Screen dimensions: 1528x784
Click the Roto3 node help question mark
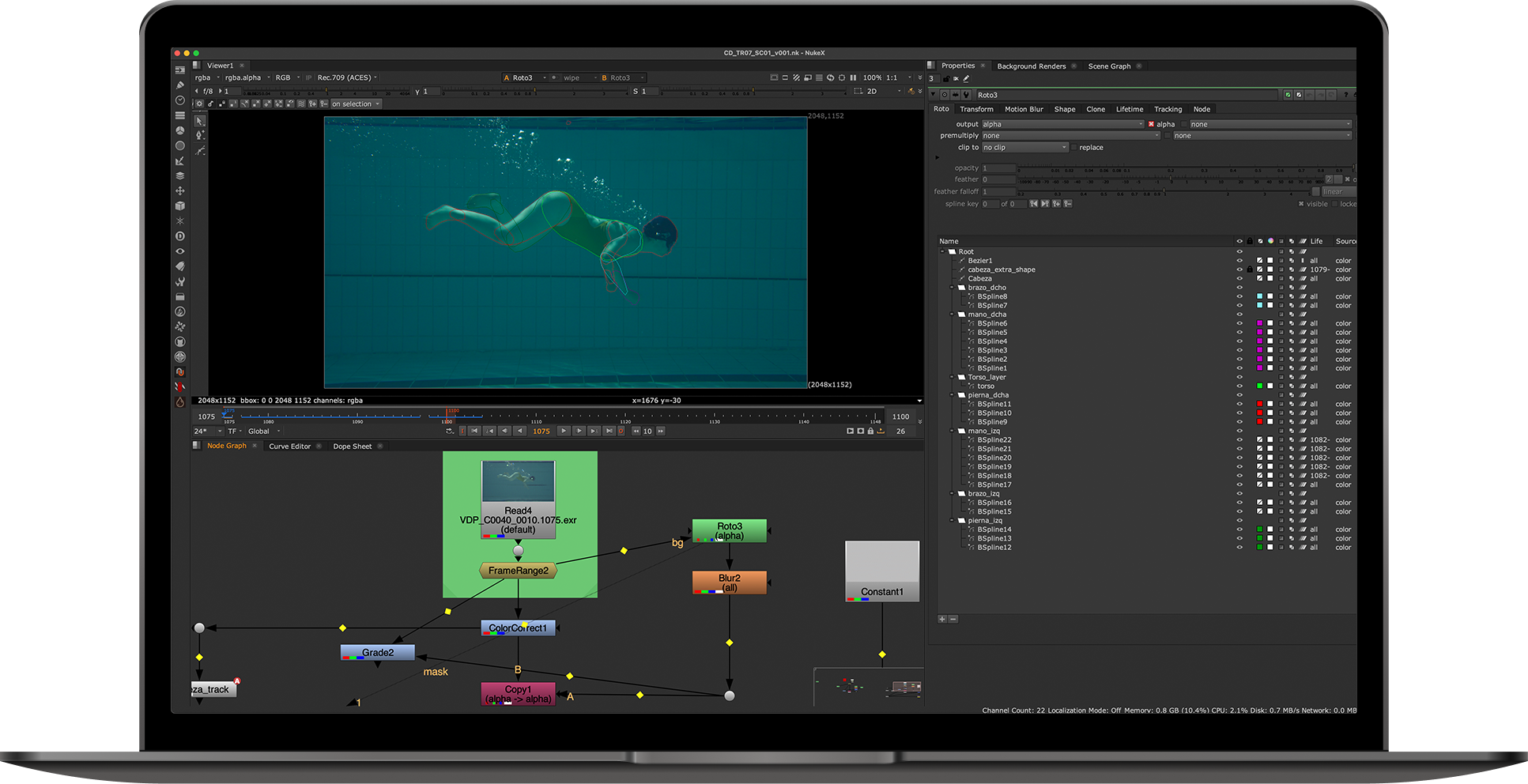click(x=1345, y=95)
